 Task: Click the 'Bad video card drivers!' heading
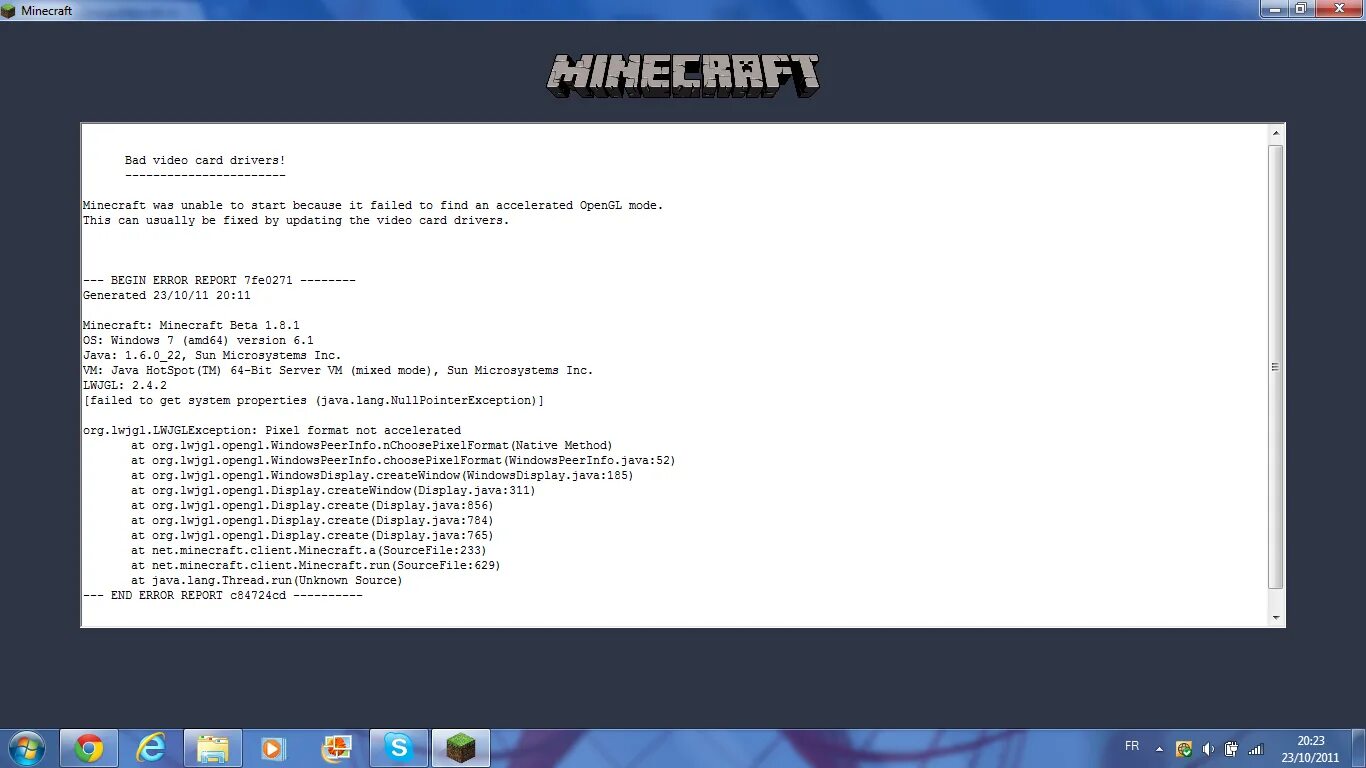point(205,160)
